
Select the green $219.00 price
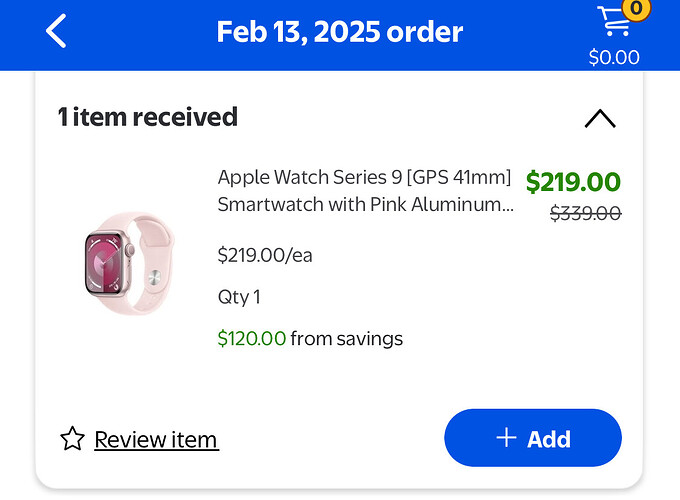coord(573,181)
